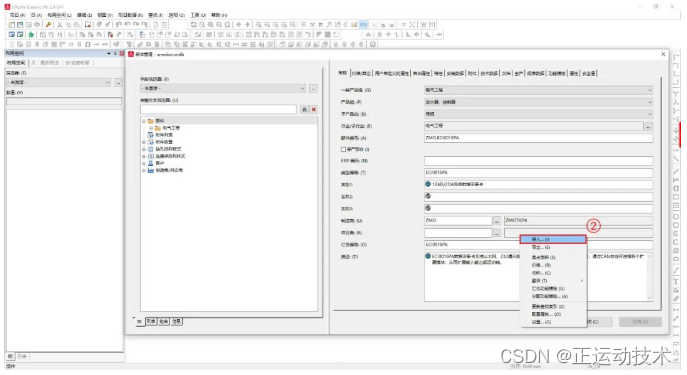This screenshot has width=687, height=375.
Task: Expand the 电气工程 tree folder
Action: (151, 128)
